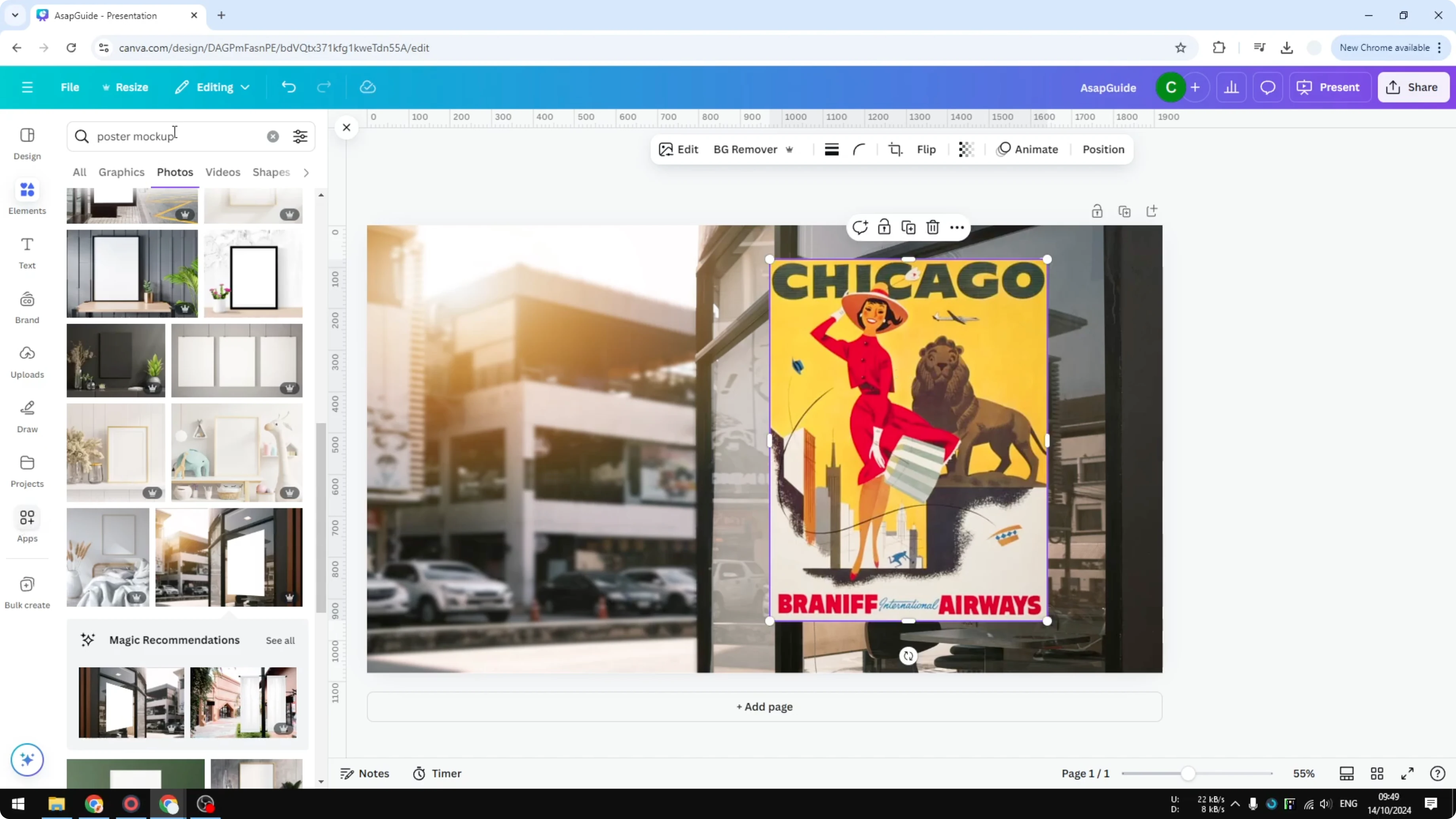
Task: Clear the poster mockup search query
Action: click(273, 136)
